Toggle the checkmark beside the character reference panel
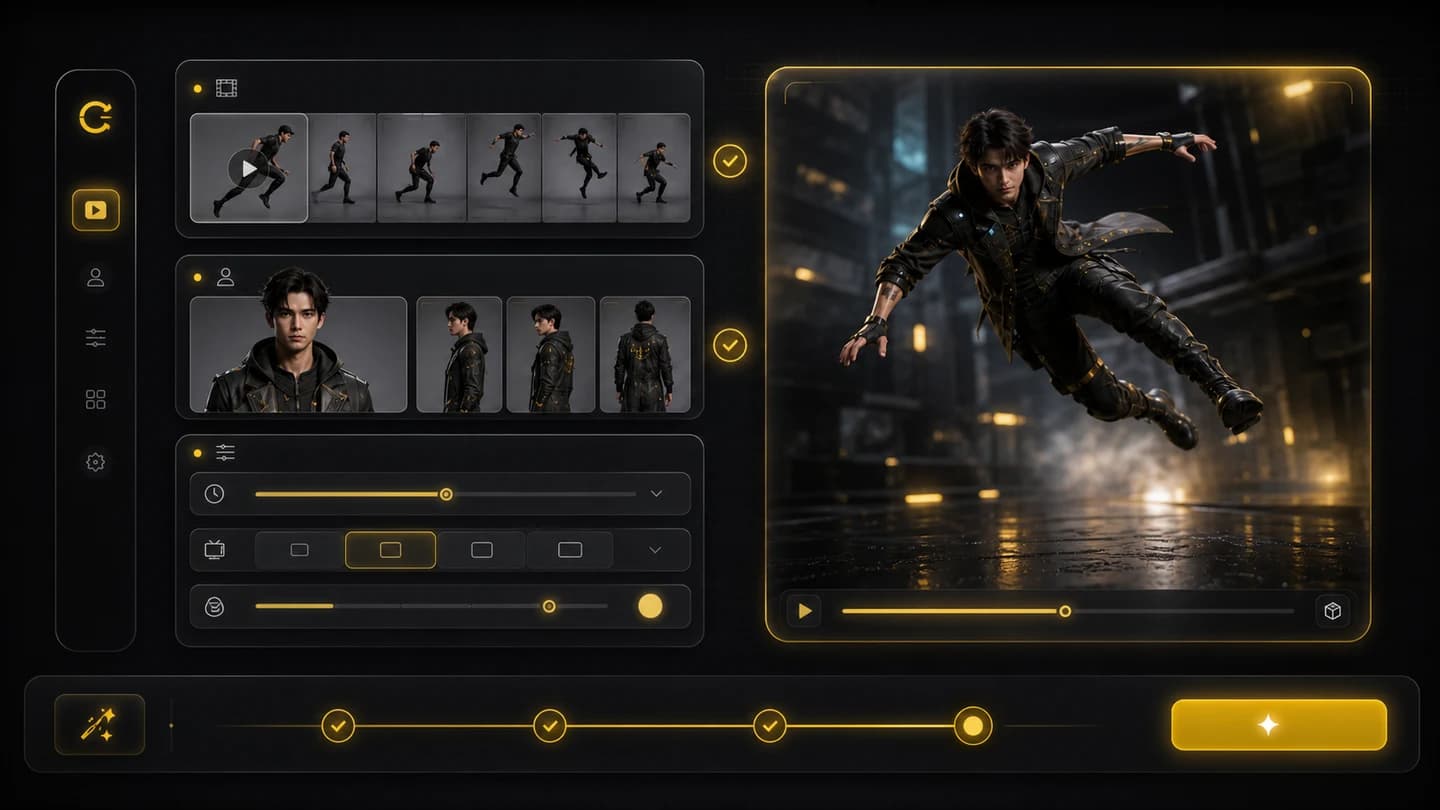 pos(730,346)
